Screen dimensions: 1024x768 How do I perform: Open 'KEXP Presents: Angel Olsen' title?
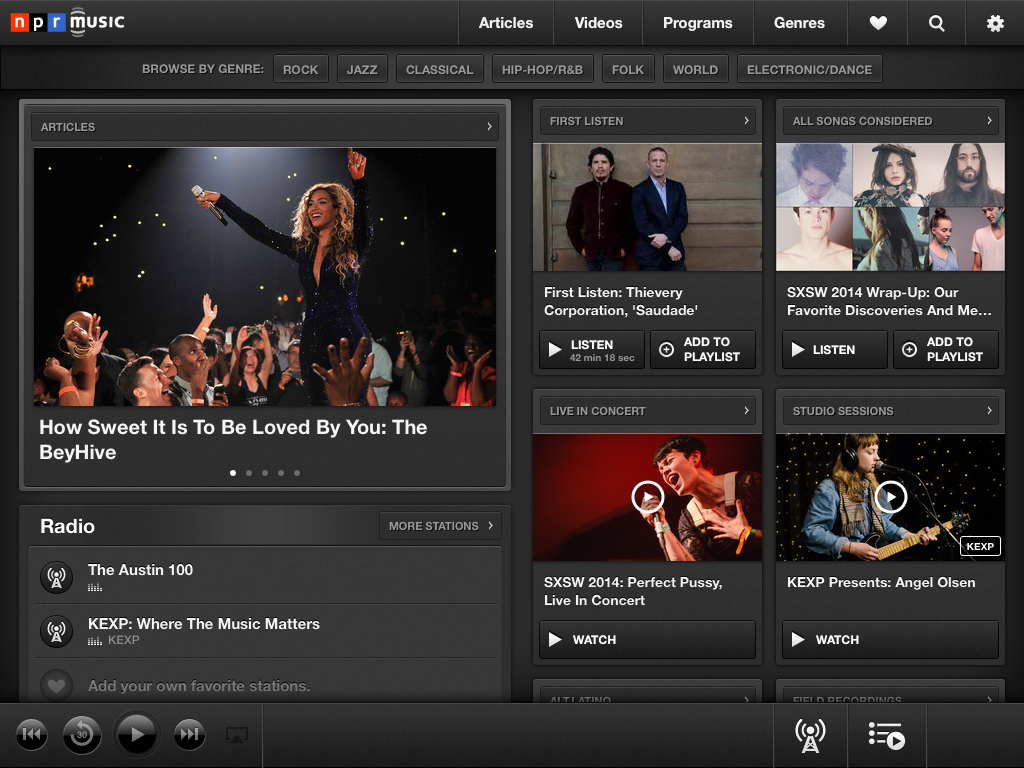[x=881, y=583]
